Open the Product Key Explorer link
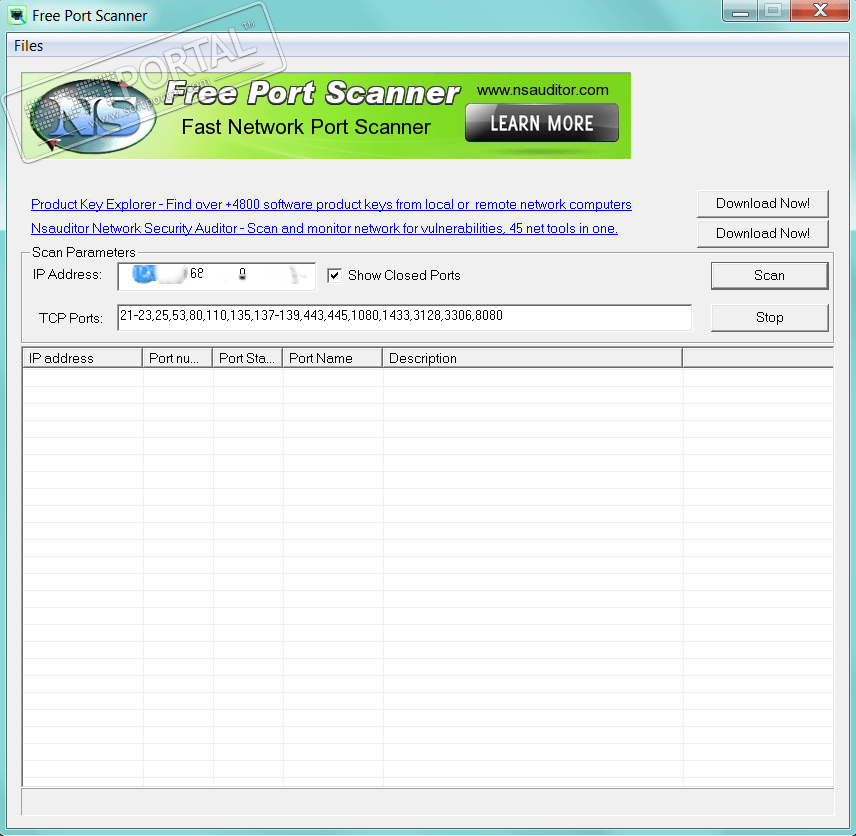Screen dimensions: 856x836 pyautogui.click(x=331, y=204)
